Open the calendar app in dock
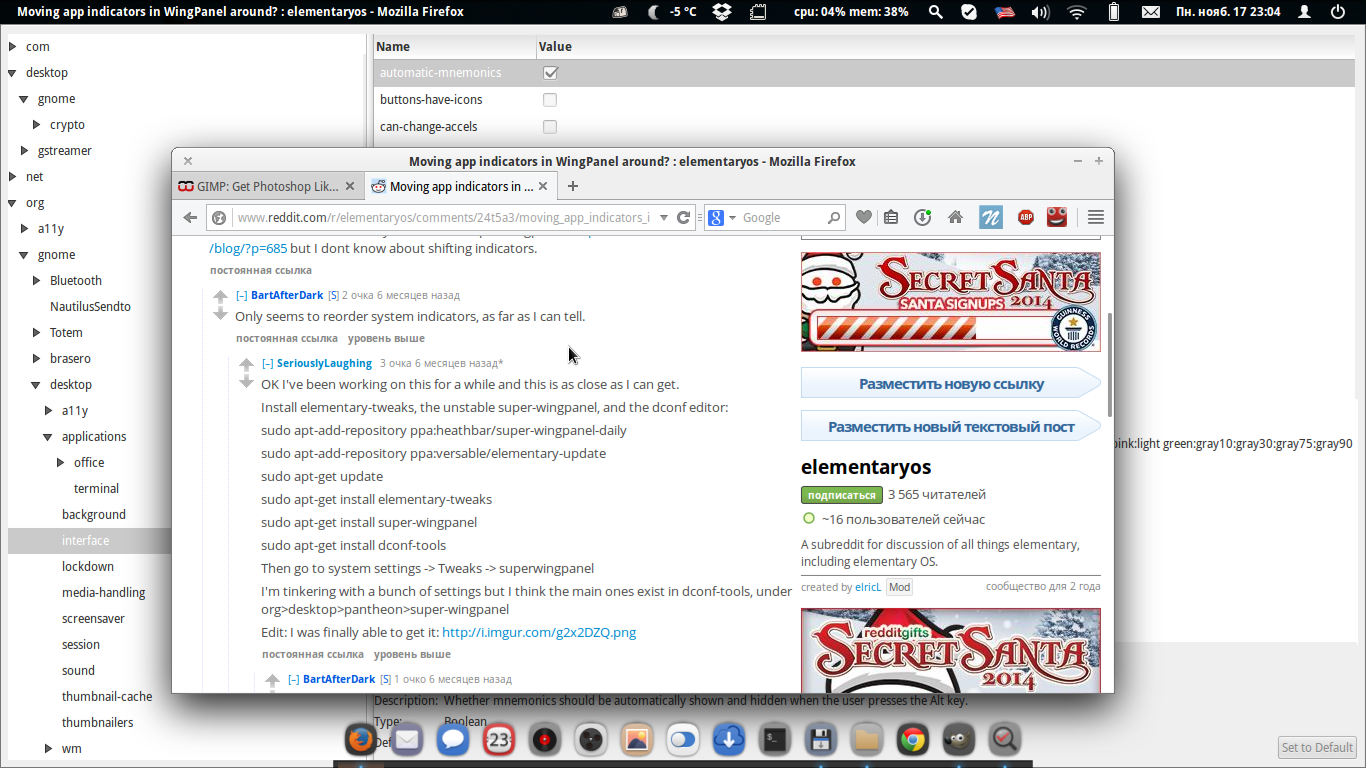 pyautogui.click(x=499, y=740)
